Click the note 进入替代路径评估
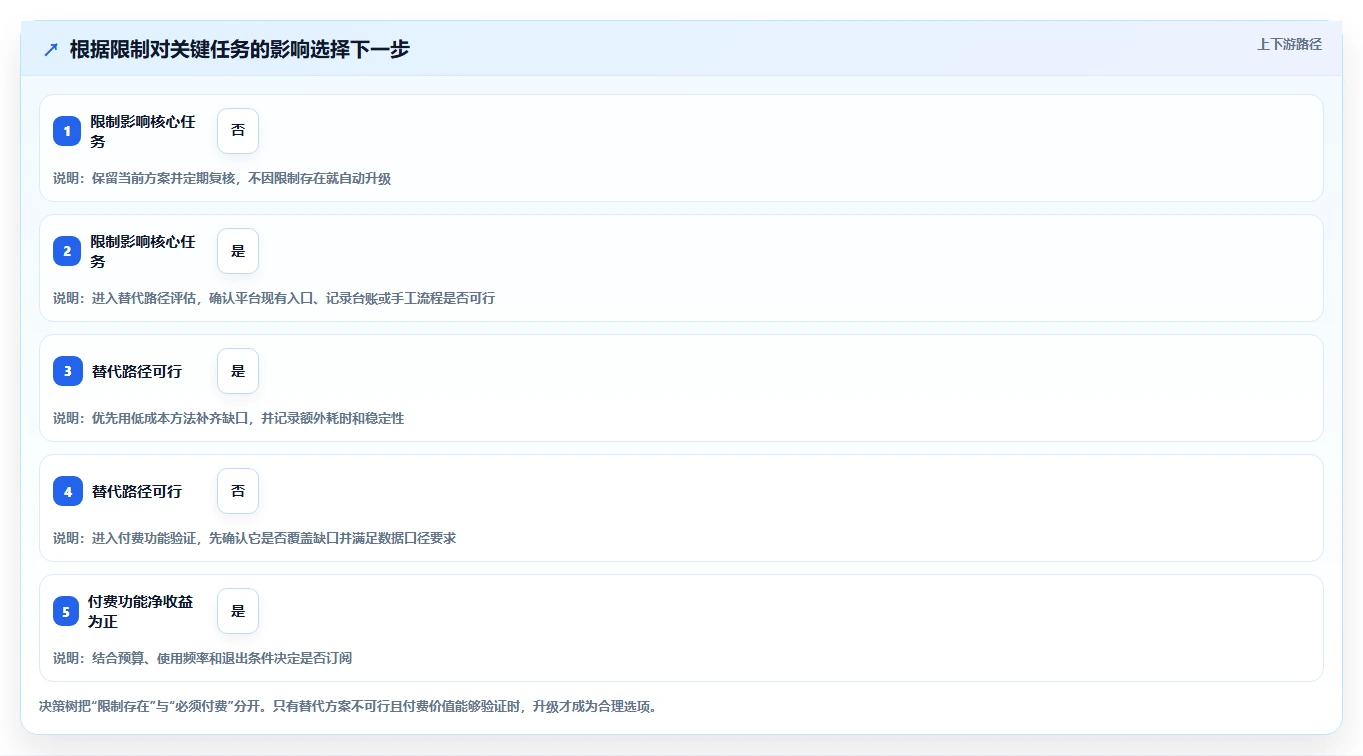 (274, 298)
